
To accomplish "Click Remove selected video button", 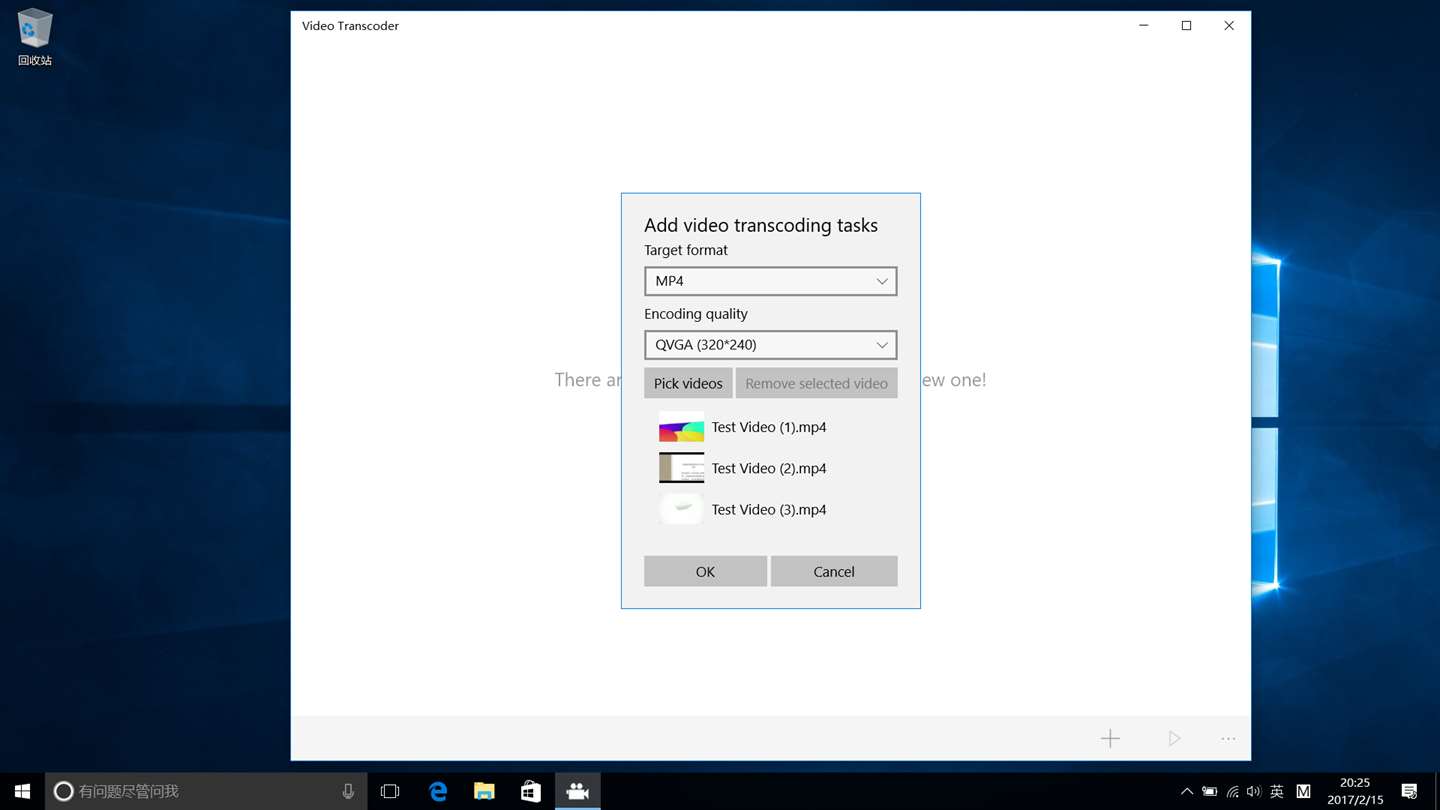I will tap(816, 383).
